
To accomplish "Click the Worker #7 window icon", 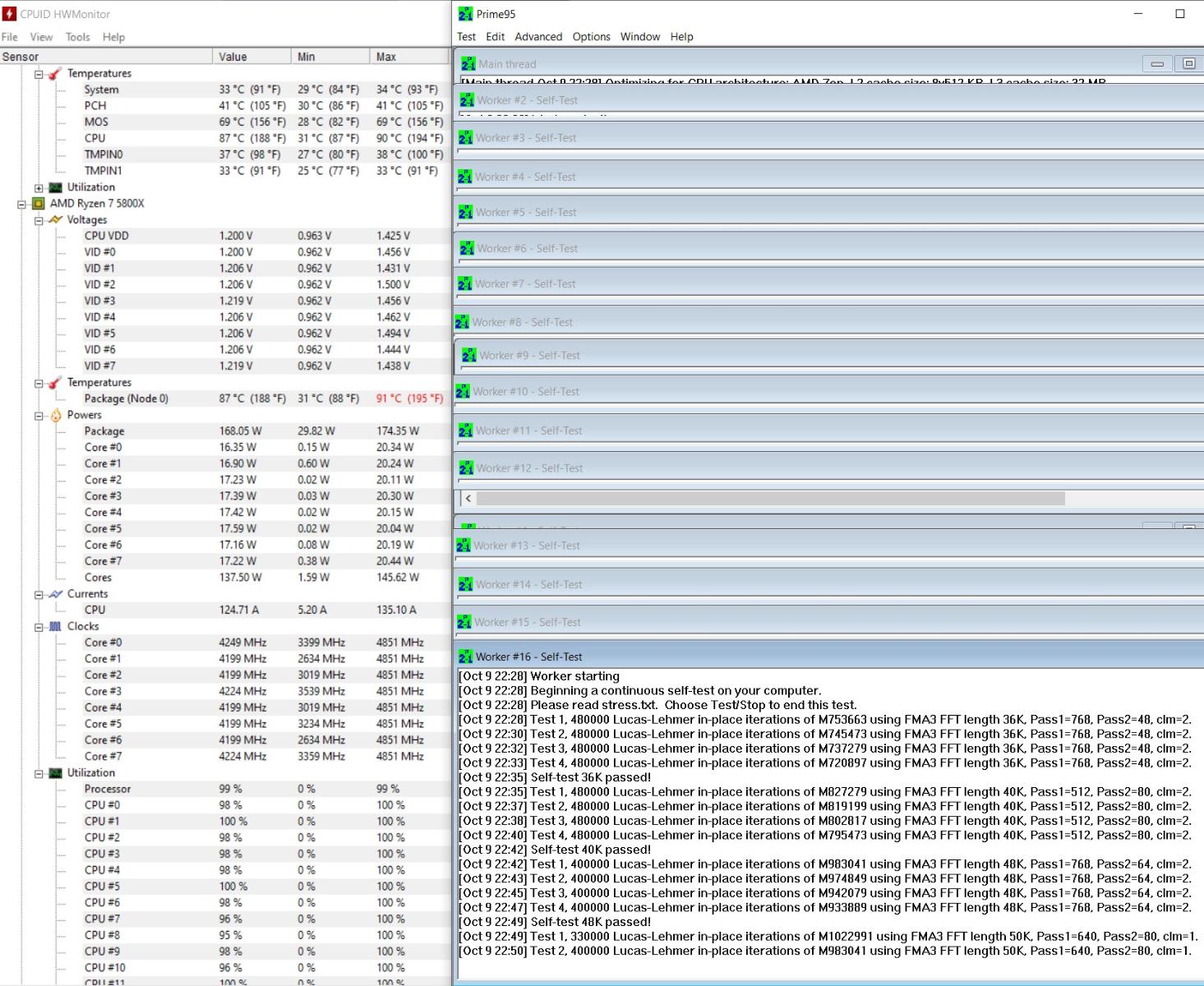I will (x=466, y=284).
